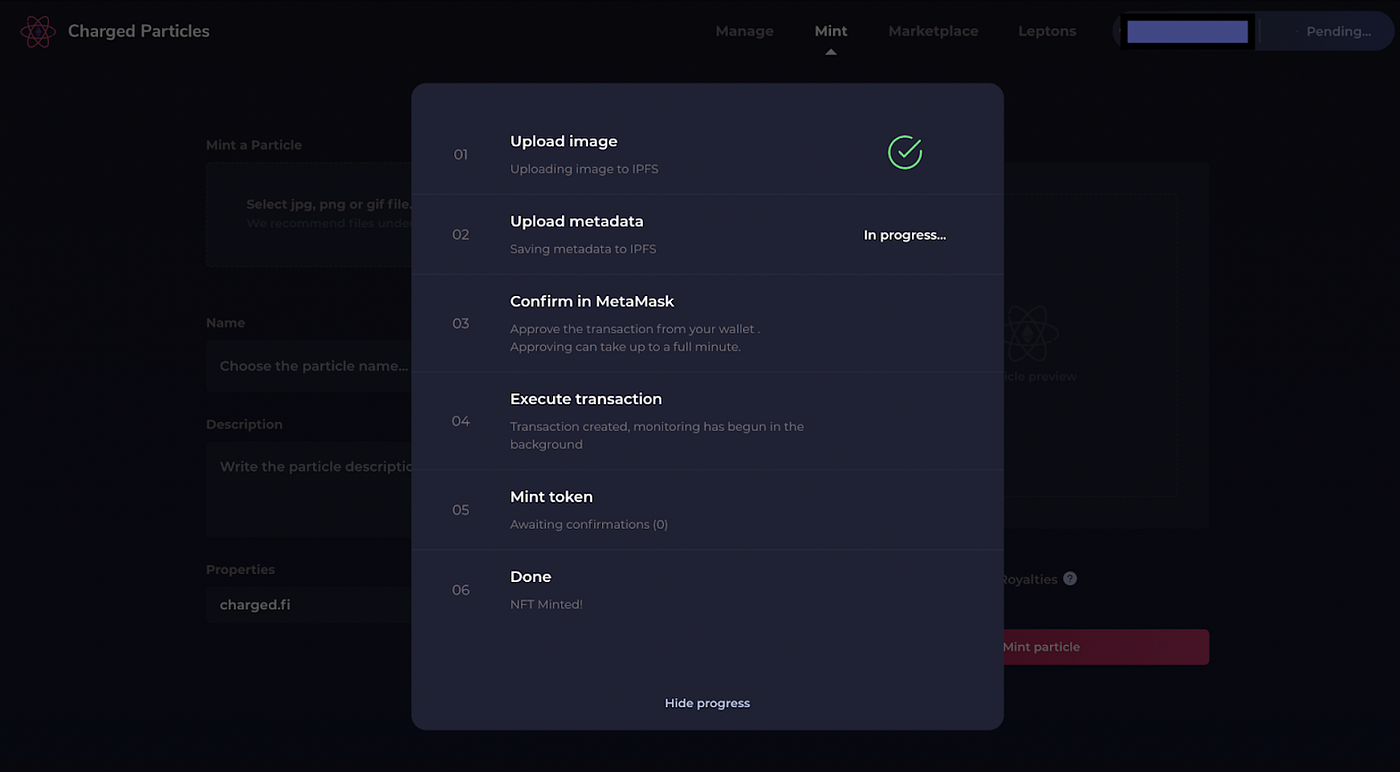Image resolution: width=1400 pixels, height=772 pixels.
Task: Click the Mint particle button
Action: 1106,647
